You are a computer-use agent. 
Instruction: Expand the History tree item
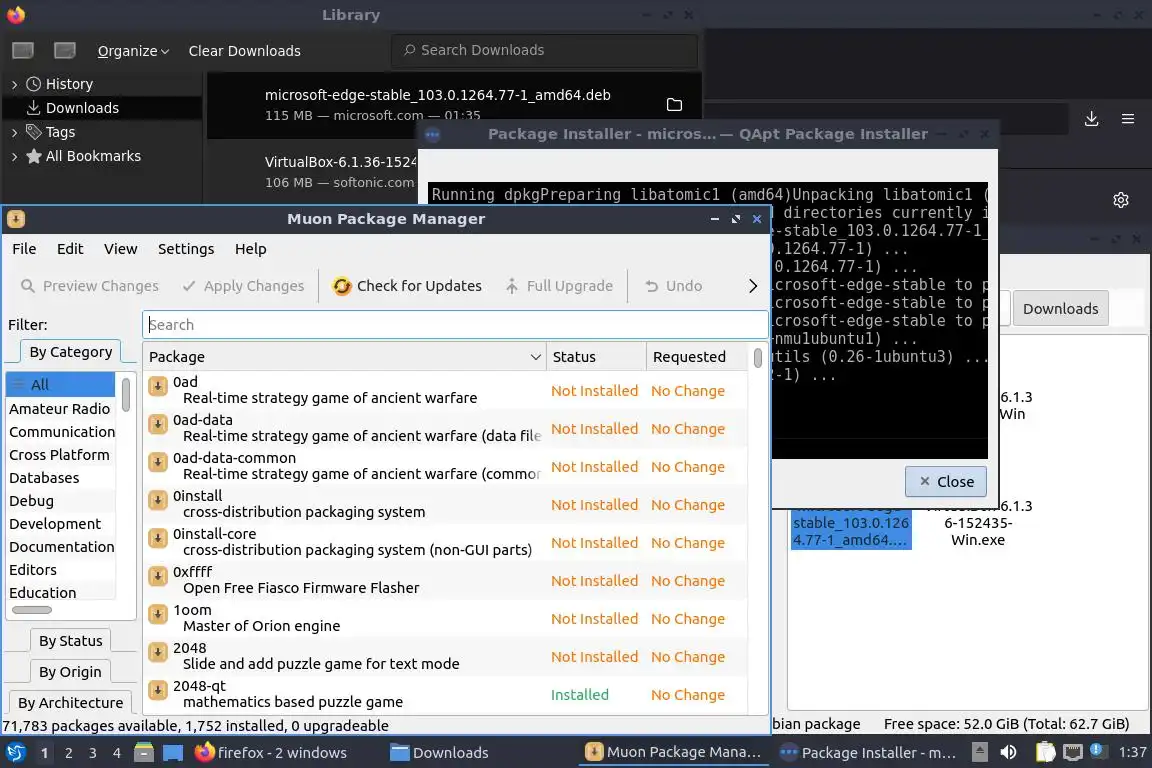click(x=15, y=85)
